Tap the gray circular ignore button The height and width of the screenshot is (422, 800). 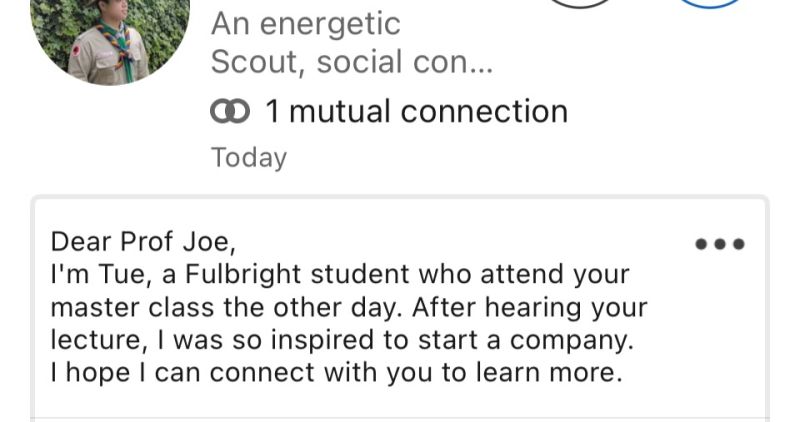579,3
